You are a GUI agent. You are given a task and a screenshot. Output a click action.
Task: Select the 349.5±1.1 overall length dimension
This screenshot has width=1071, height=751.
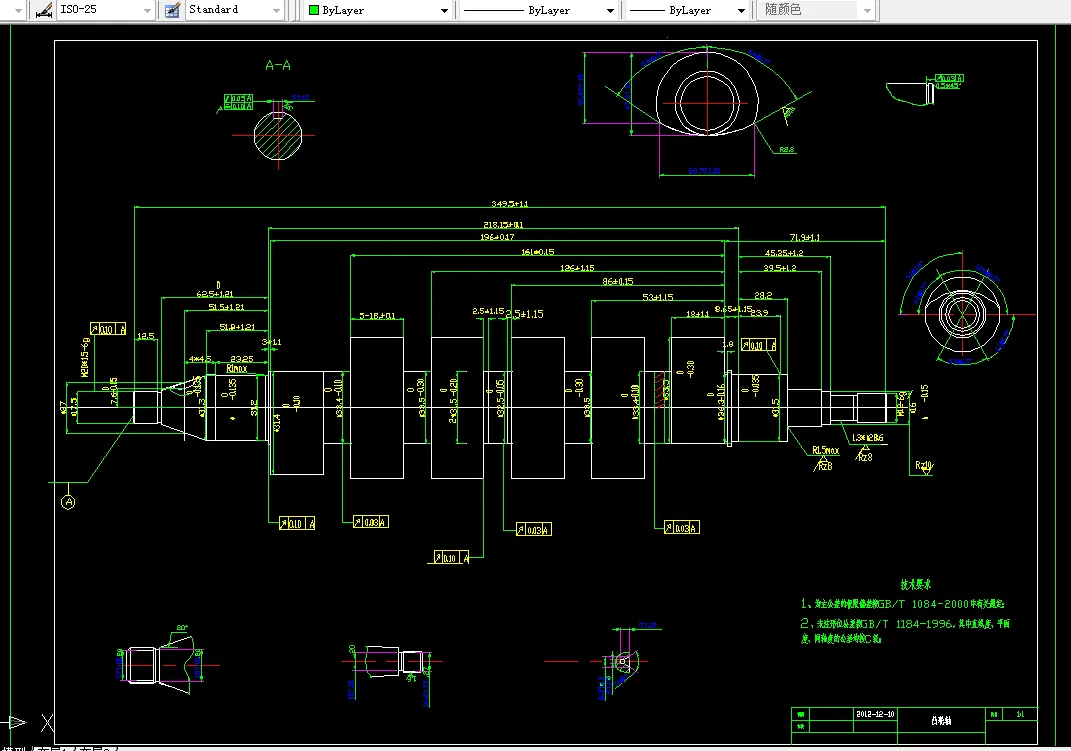510,203
